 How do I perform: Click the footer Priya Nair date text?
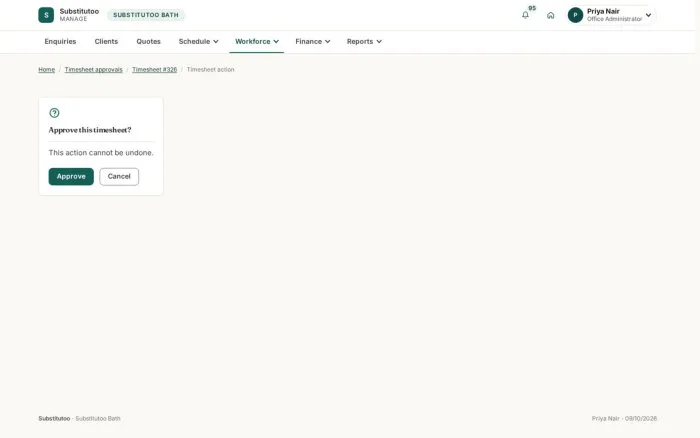pos(624,418)
